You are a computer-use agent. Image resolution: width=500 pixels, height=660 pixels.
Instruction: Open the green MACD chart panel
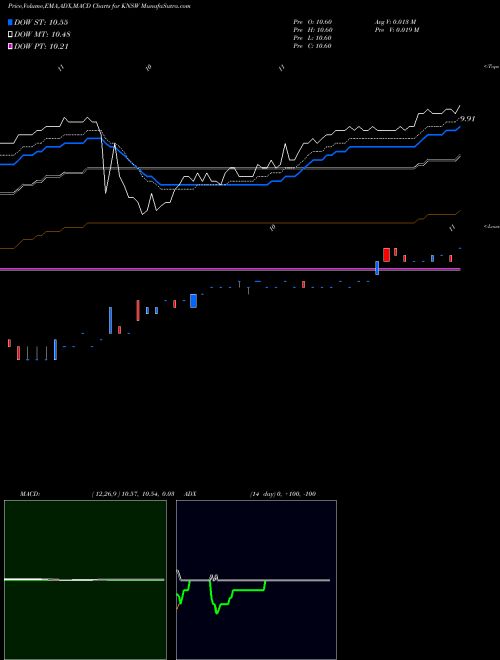(85, 580)
